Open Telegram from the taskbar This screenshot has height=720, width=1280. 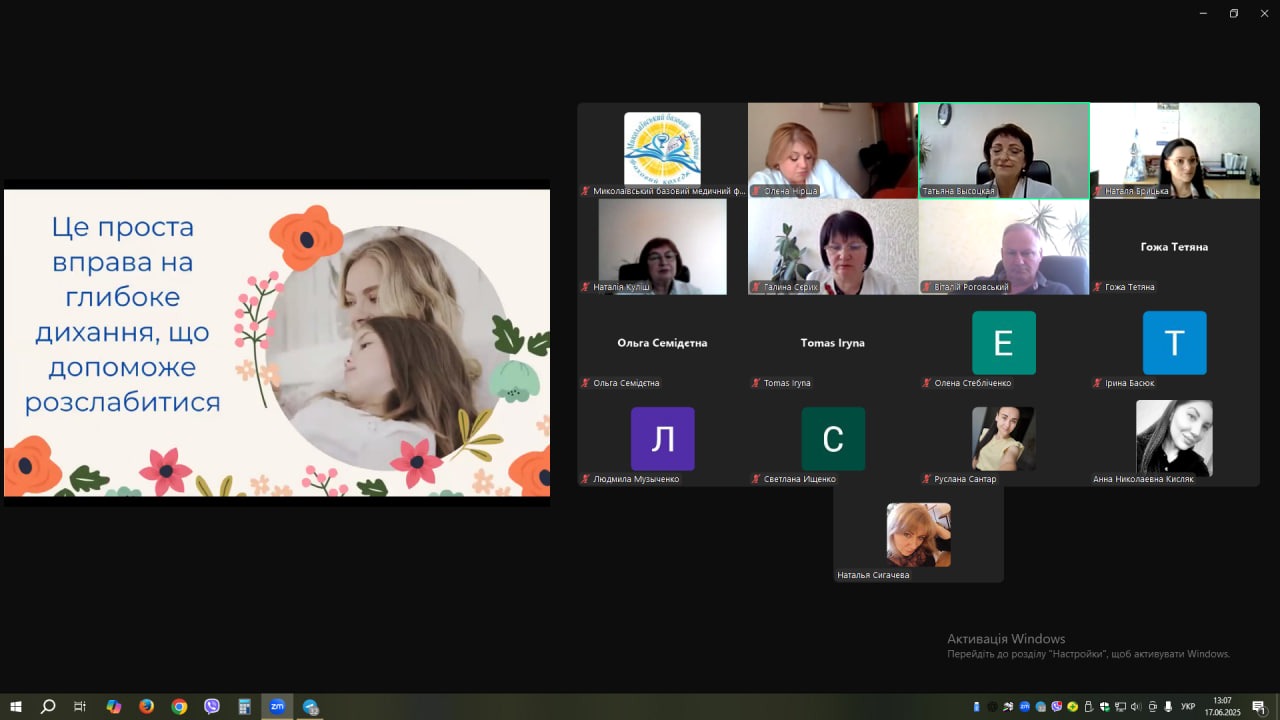pyautogui.click(x=310, y=706)
